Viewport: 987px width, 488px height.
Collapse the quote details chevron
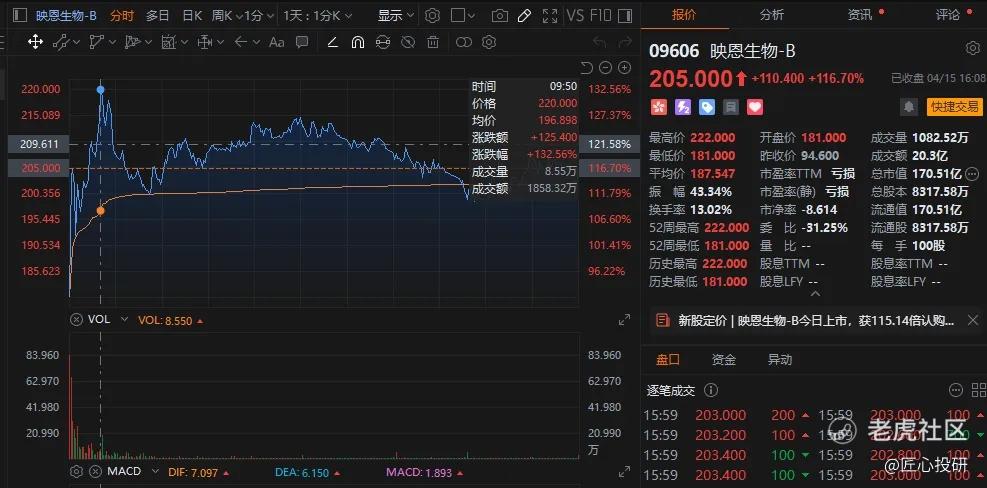pyautogui.click(x=815, y=293)
